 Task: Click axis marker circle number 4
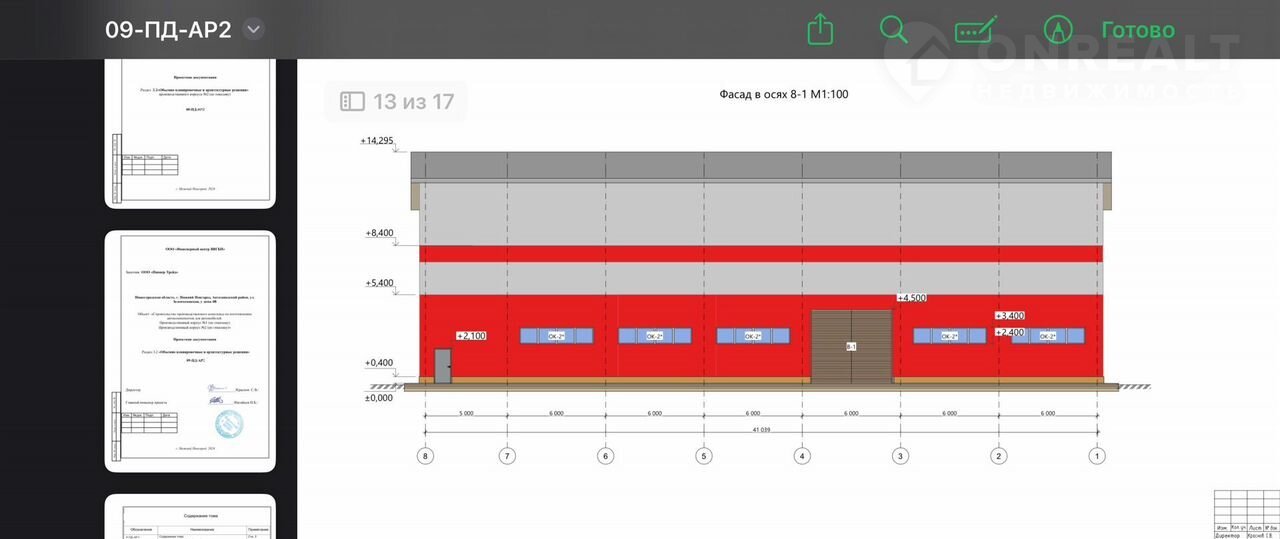coord(801,456)
